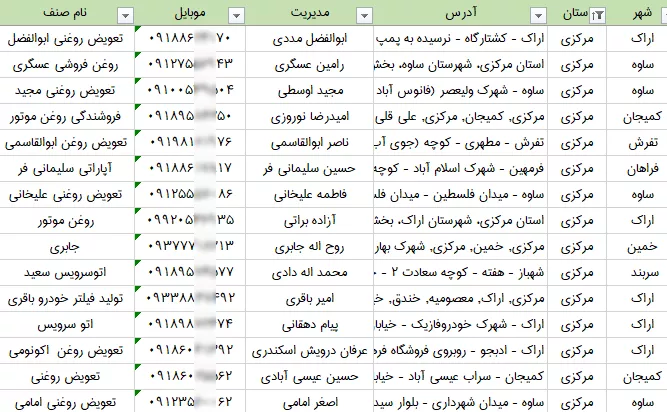Select the نام صنف header cell text
The image size is (667, 412).
click(65, 13)
